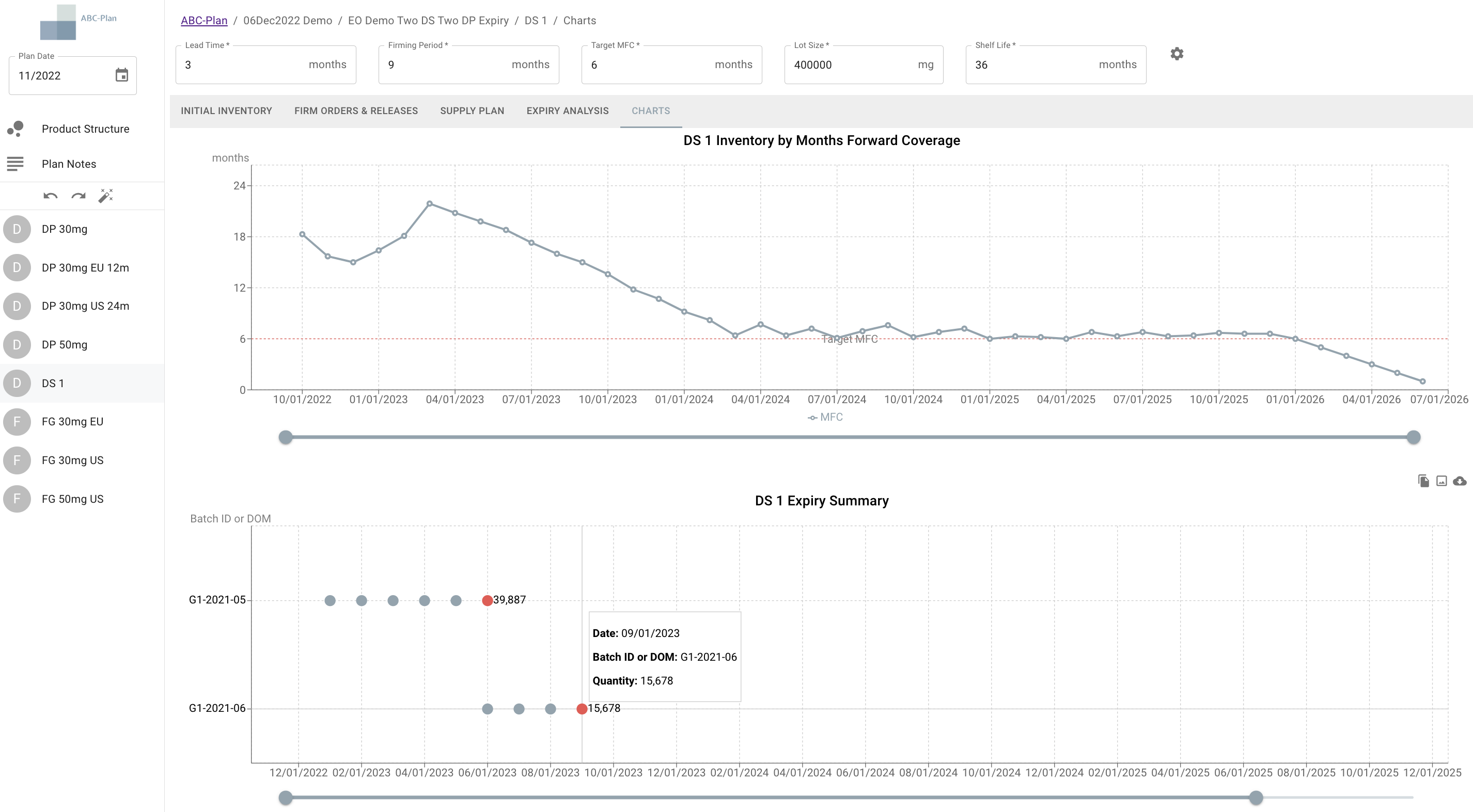The image size is (1473, 812).
Task: Click the ABC-Plan breadcrumb link
Action: pyautogui.click(x=203, y=21)
